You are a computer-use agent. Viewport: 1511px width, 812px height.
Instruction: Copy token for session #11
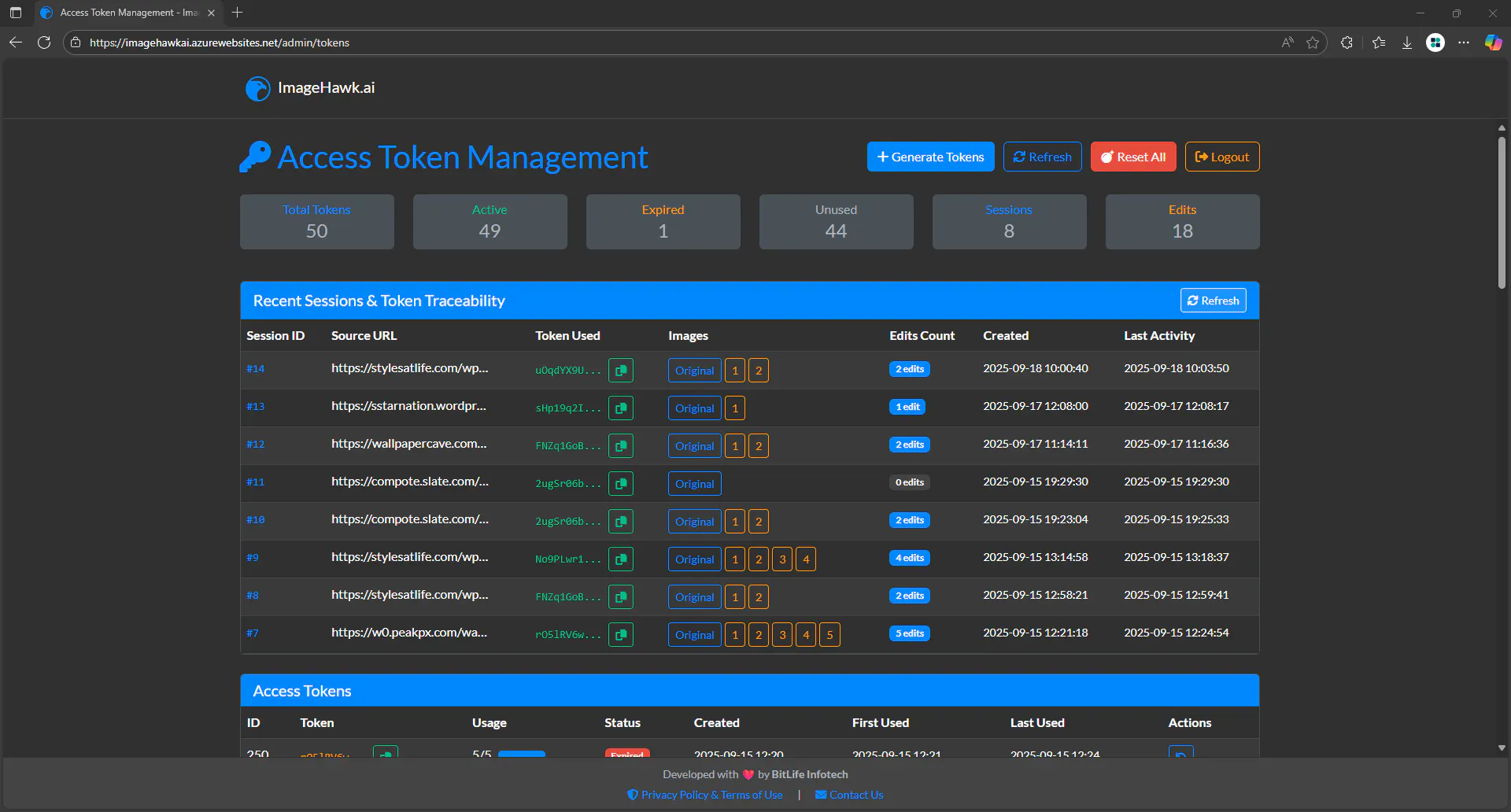click(x=621, y=483)
